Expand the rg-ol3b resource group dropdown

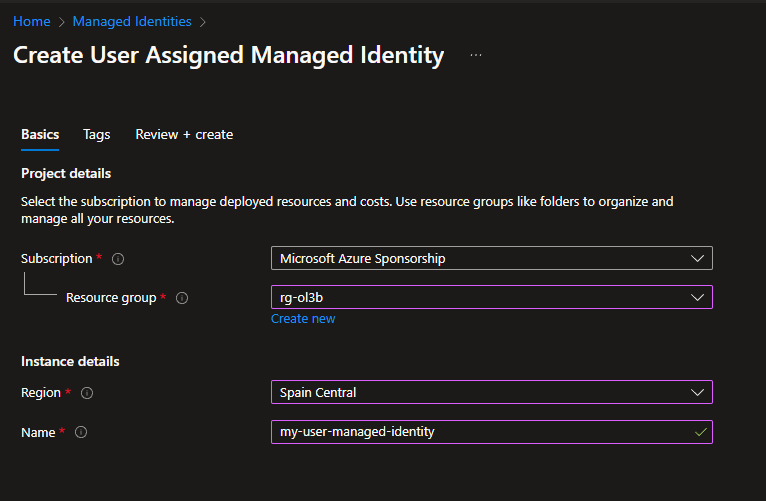480,297
